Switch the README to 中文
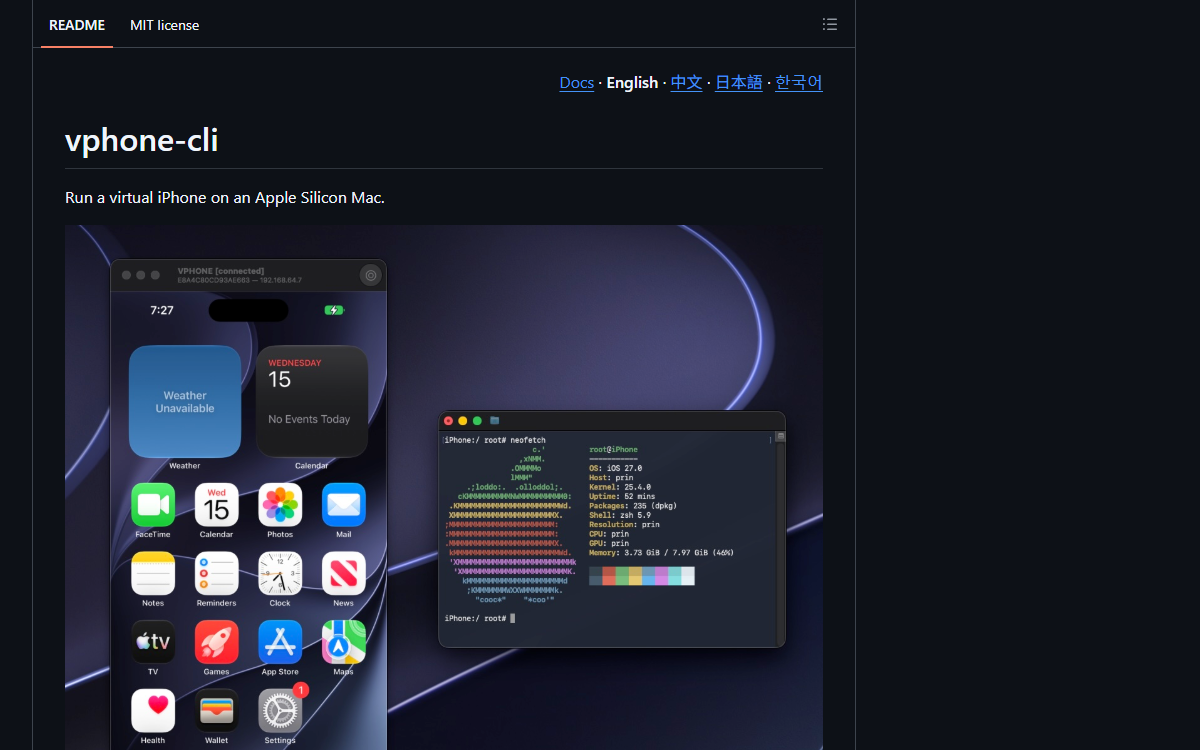The width and height of the screenshot is (1200, 750). (686, 82)
